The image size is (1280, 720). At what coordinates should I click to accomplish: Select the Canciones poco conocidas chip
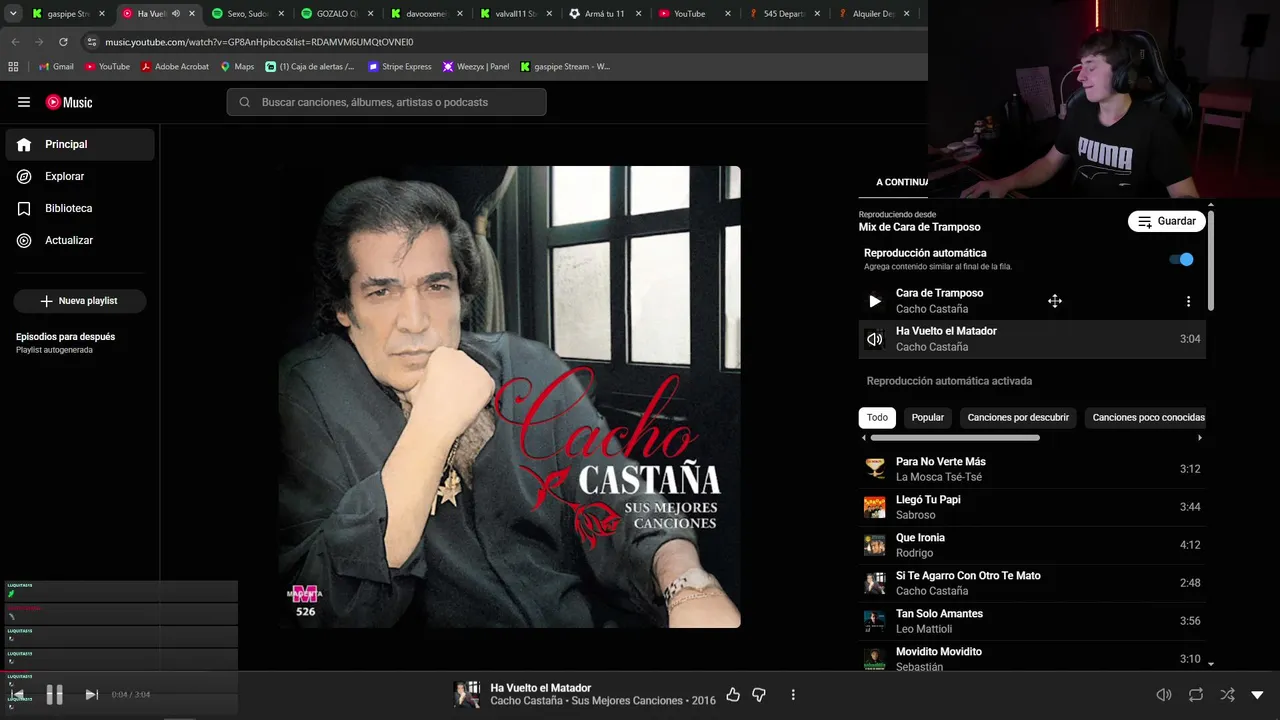click(1148, 418)
